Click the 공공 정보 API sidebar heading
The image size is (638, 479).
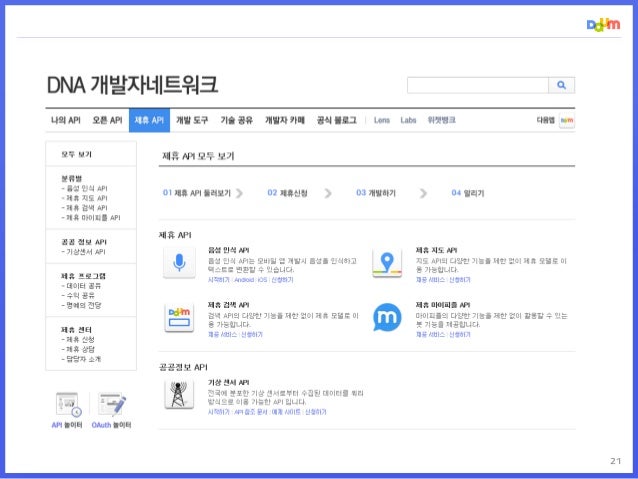coord(84,242)
